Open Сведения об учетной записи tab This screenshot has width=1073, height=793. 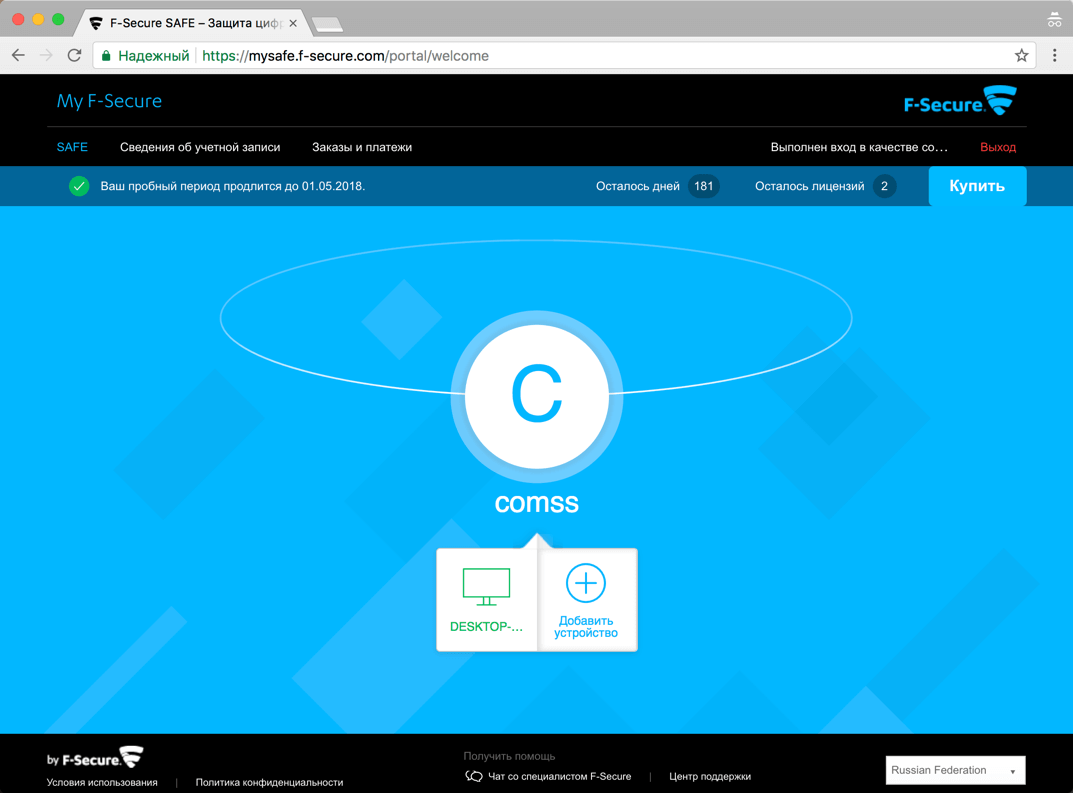click(x=200, y=147)
